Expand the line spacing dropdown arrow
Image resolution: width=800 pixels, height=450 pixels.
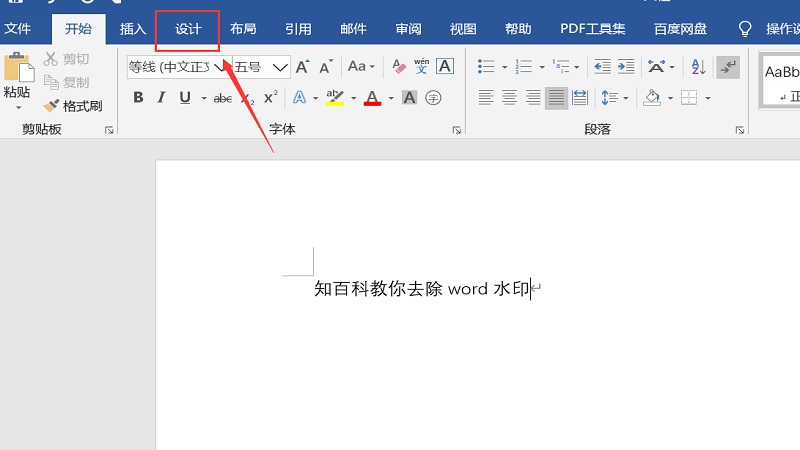[x=624, y=98]
